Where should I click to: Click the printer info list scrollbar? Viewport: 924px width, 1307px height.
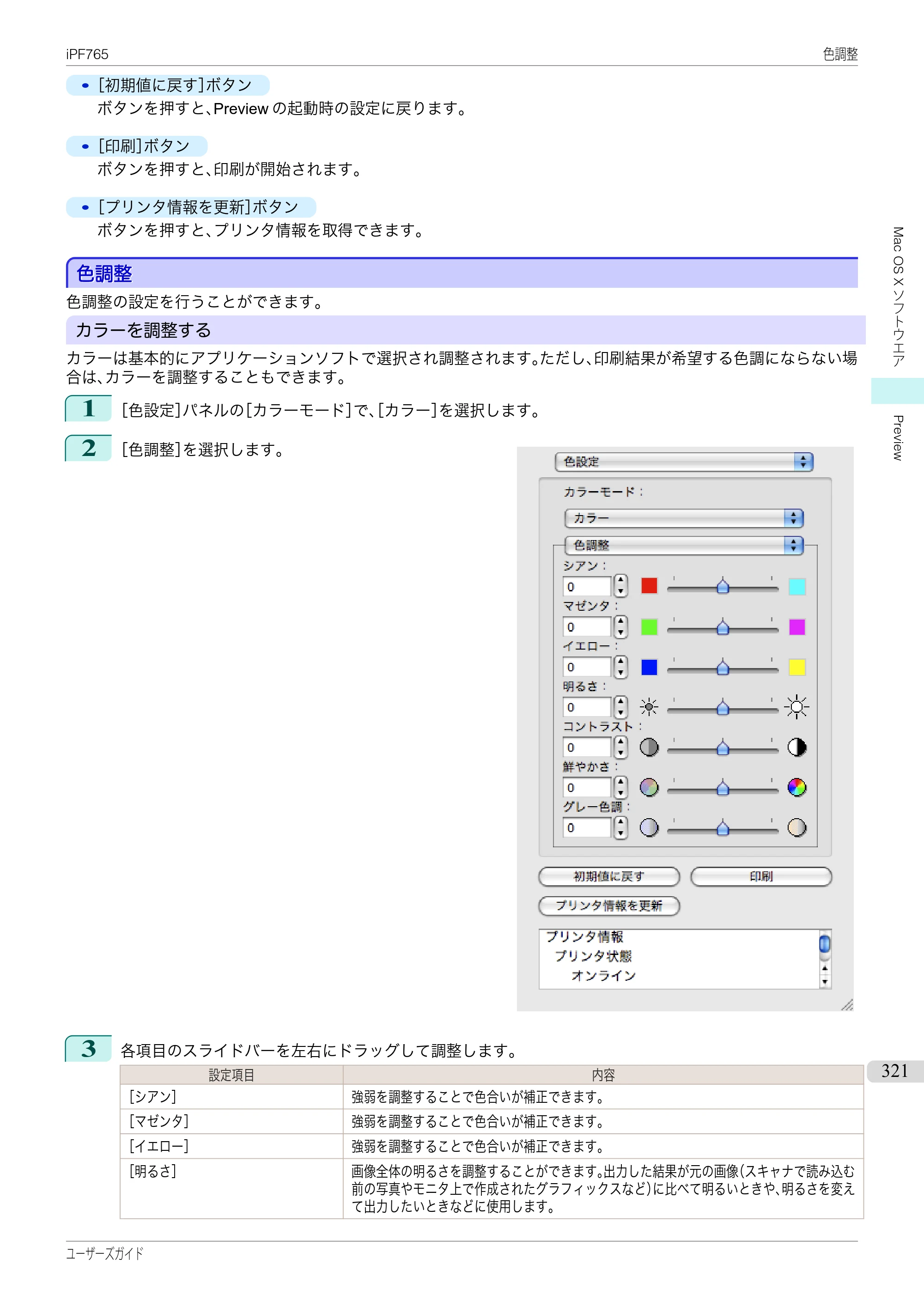click(824, 959)
